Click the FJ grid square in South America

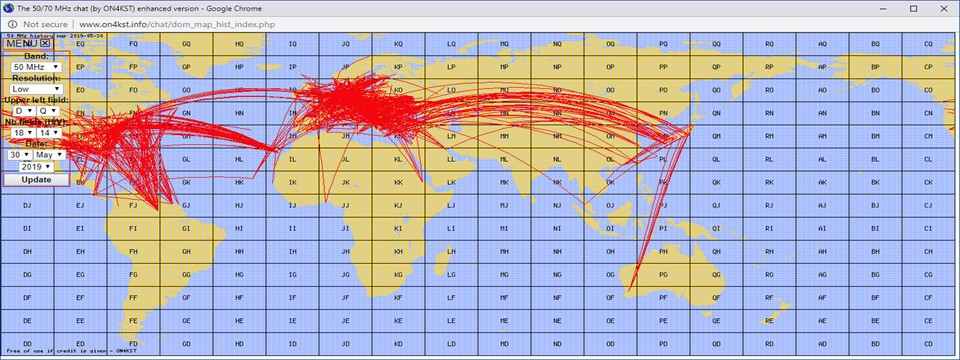point(133,205)
